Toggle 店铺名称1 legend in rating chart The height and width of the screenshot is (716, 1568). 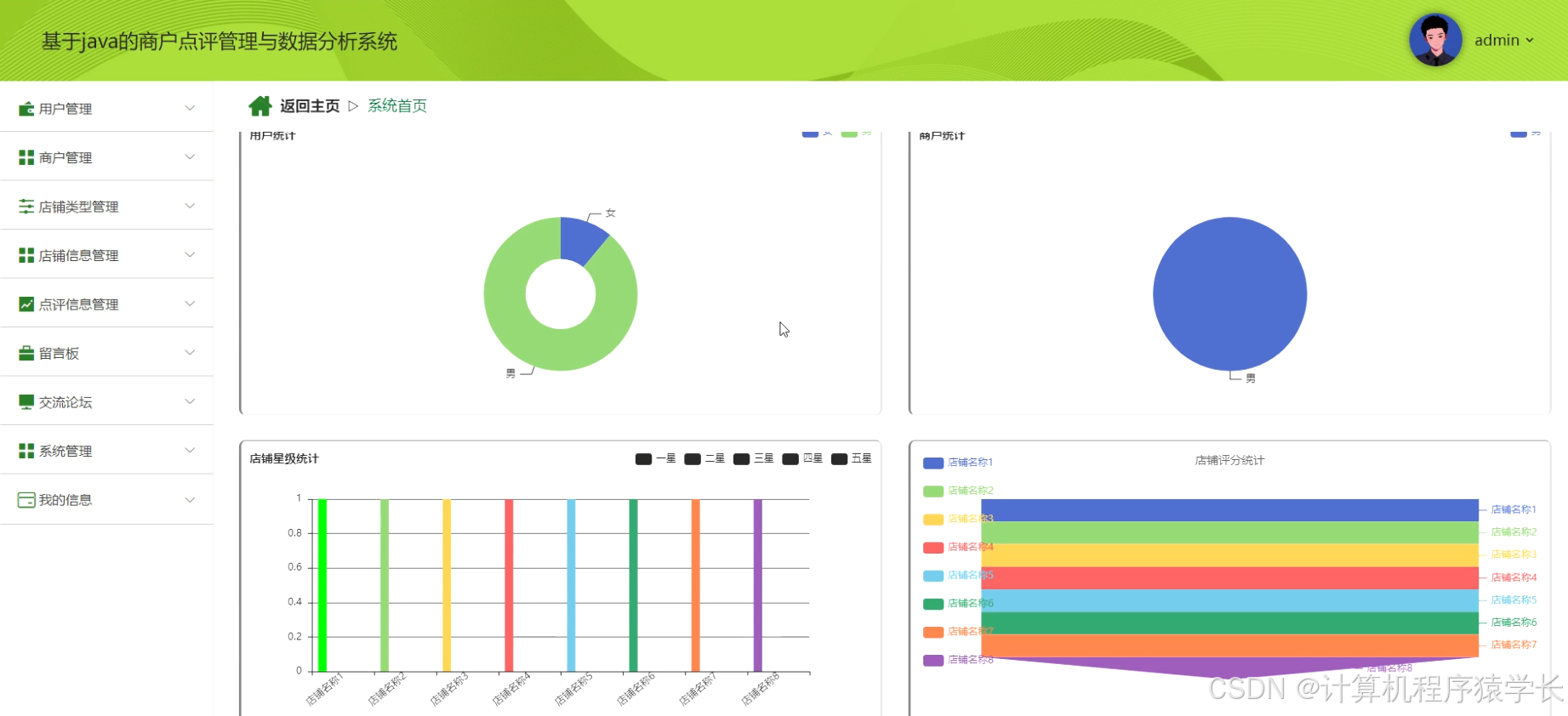coord(958,463)
